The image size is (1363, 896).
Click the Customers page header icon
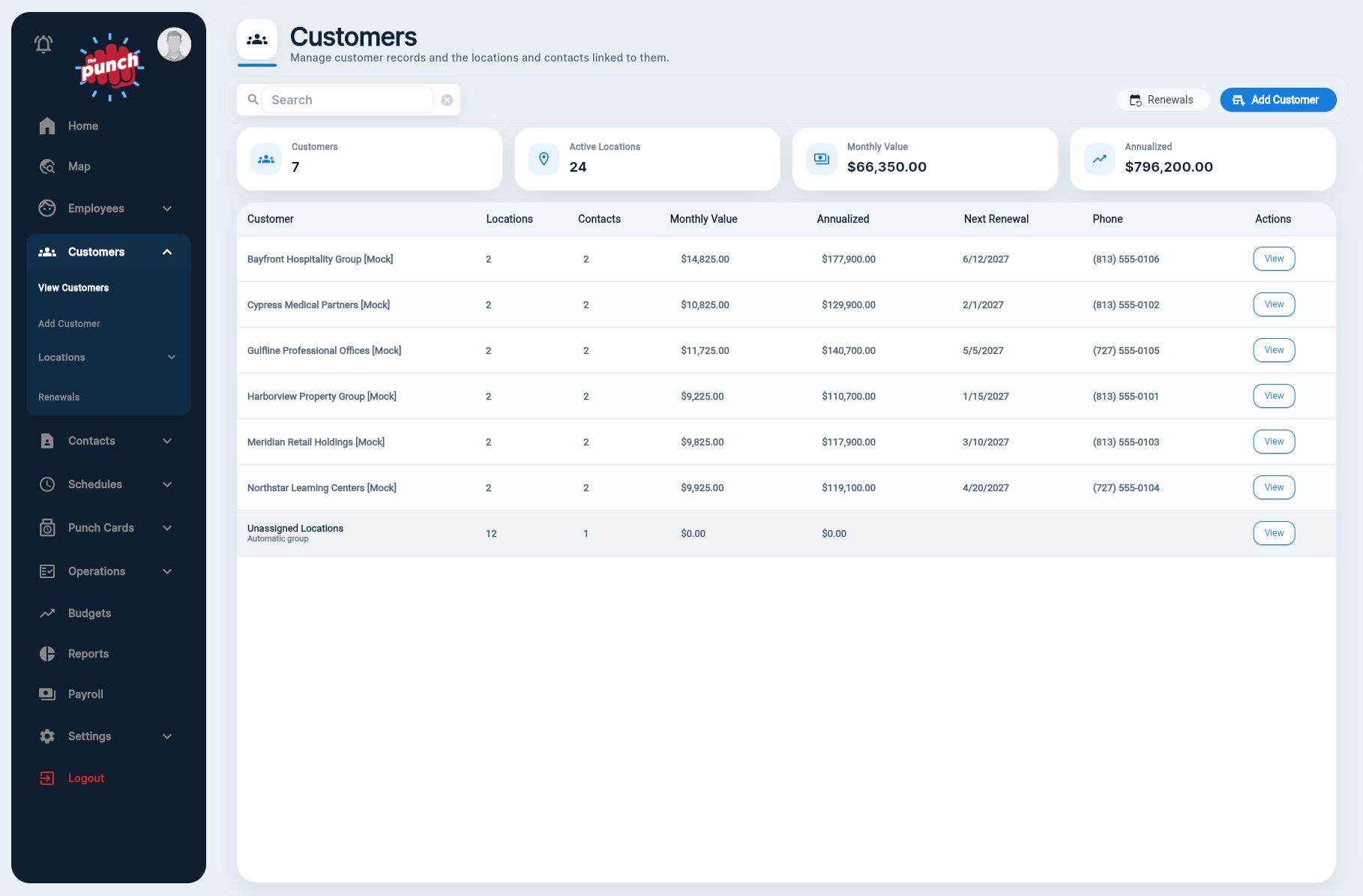click(x=257, y=39)
